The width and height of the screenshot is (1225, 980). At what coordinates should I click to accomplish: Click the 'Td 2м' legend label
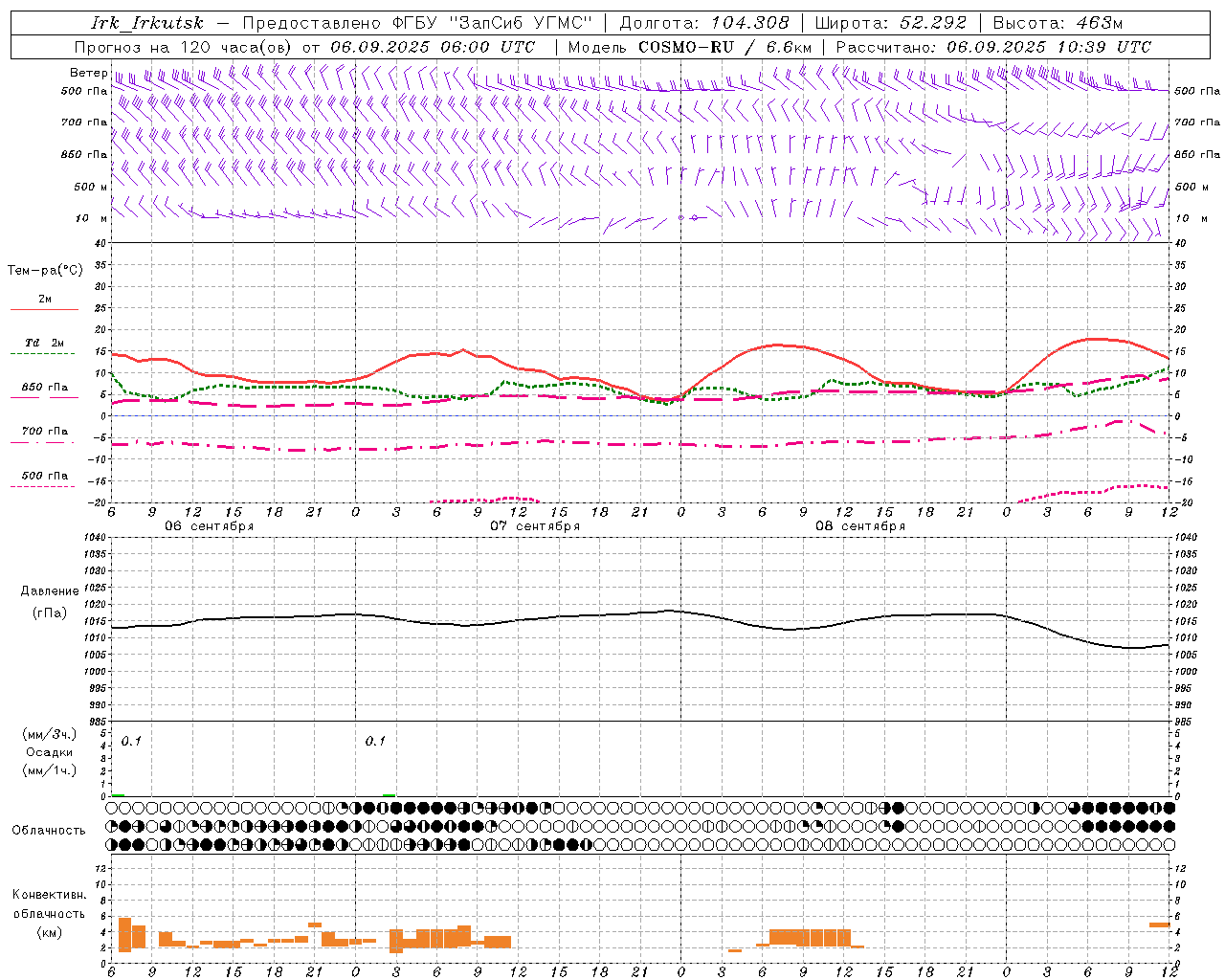45,343
